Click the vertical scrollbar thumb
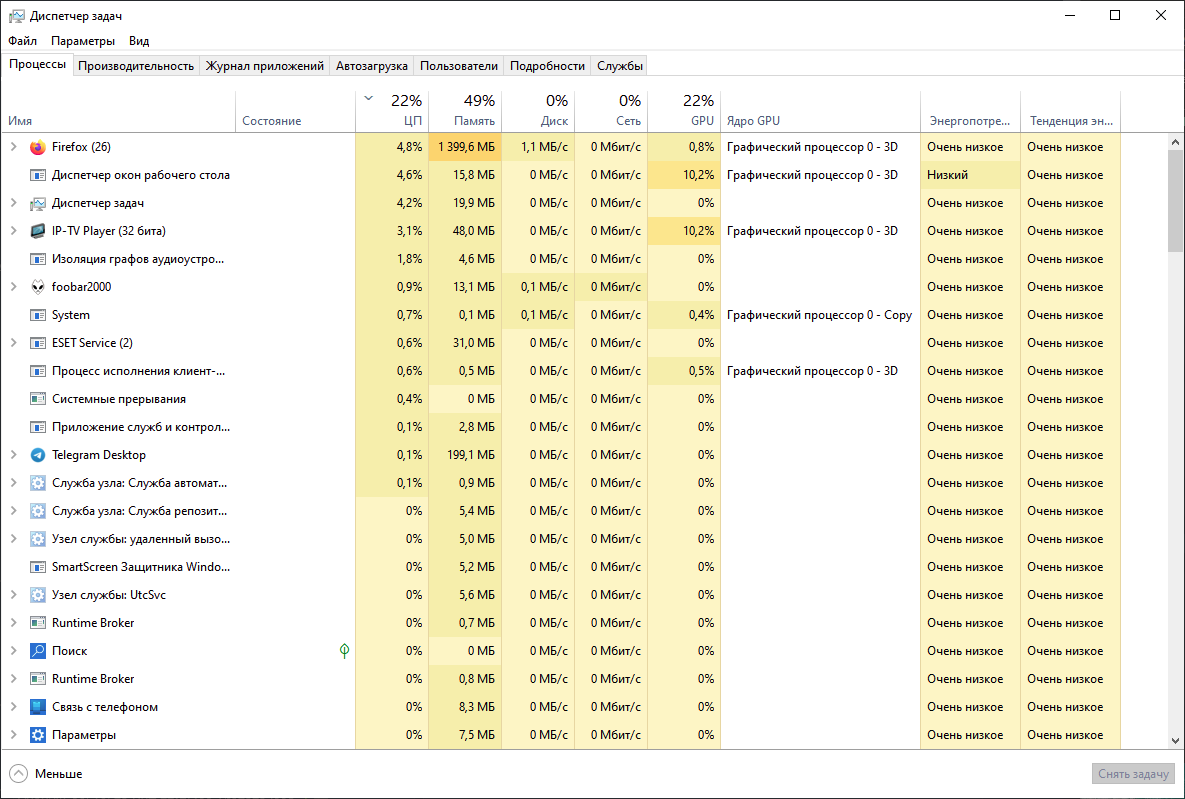The width and height of the screenshot is (1185, 799). [1175, 200]
